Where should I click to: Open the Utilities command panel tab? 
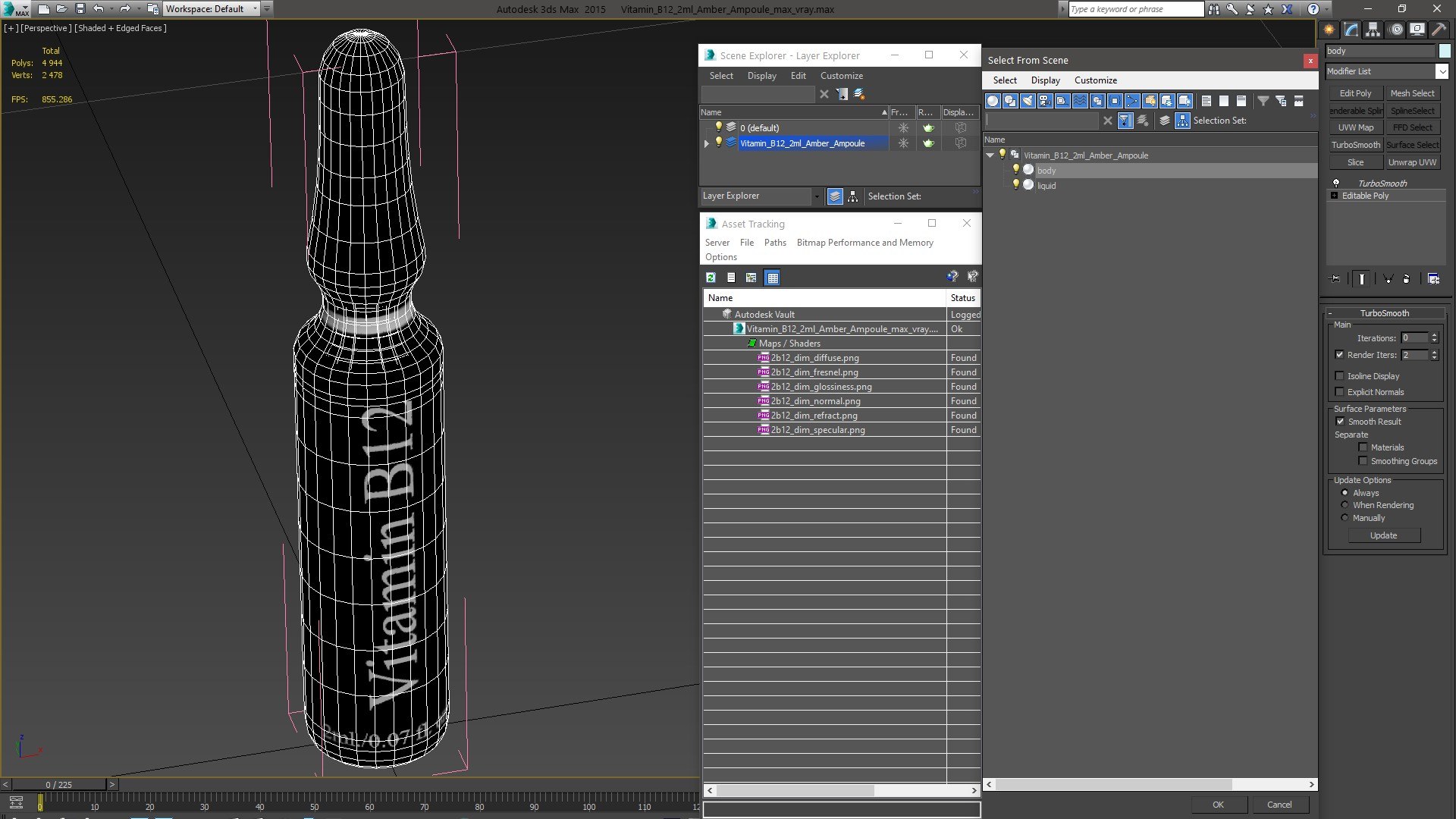point(1439,30)
